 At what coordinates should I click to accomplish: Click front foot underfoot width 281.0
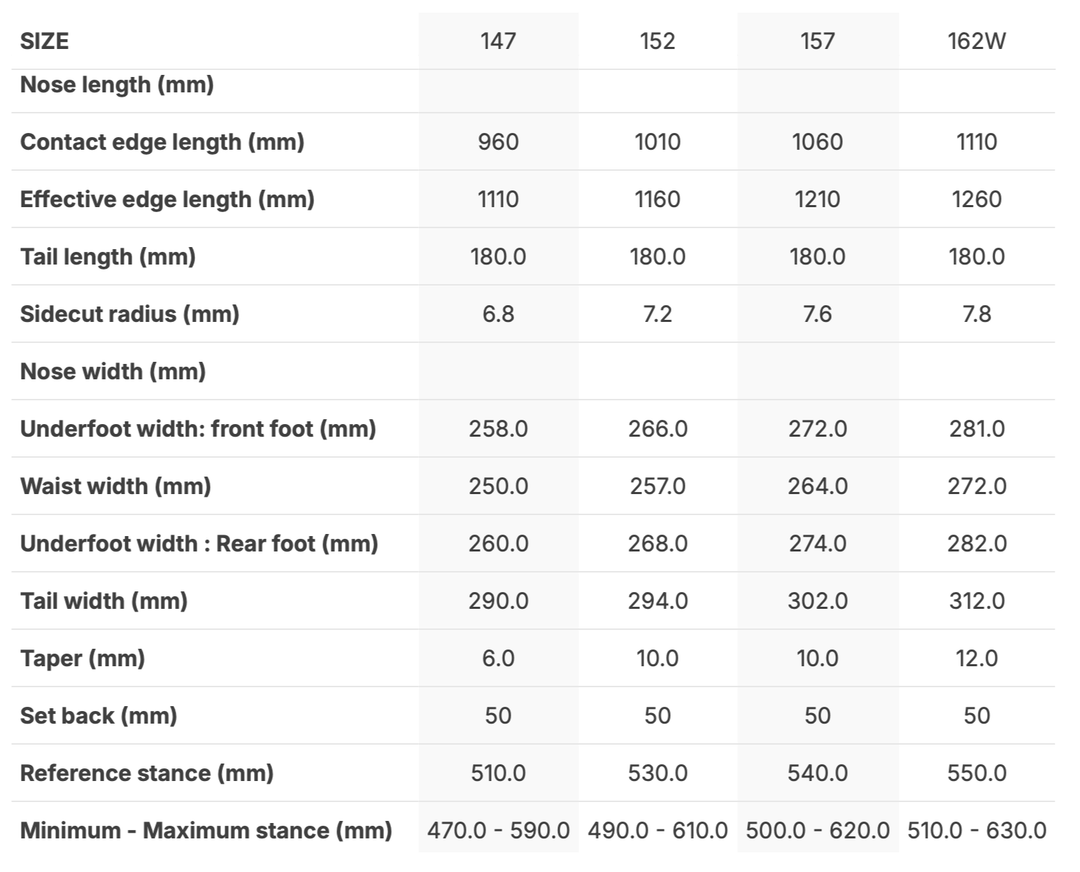point(976,429)
